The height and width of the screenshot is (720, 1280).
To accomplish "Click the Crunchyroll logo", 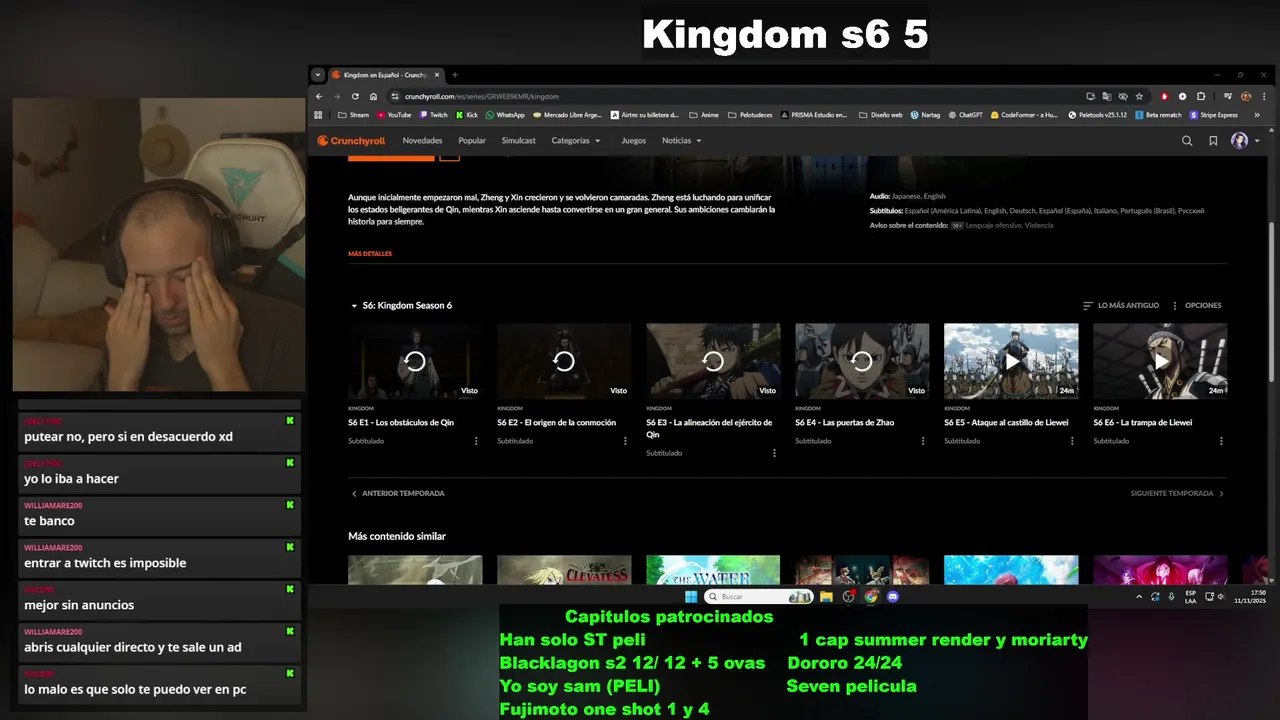I will 351,141.
